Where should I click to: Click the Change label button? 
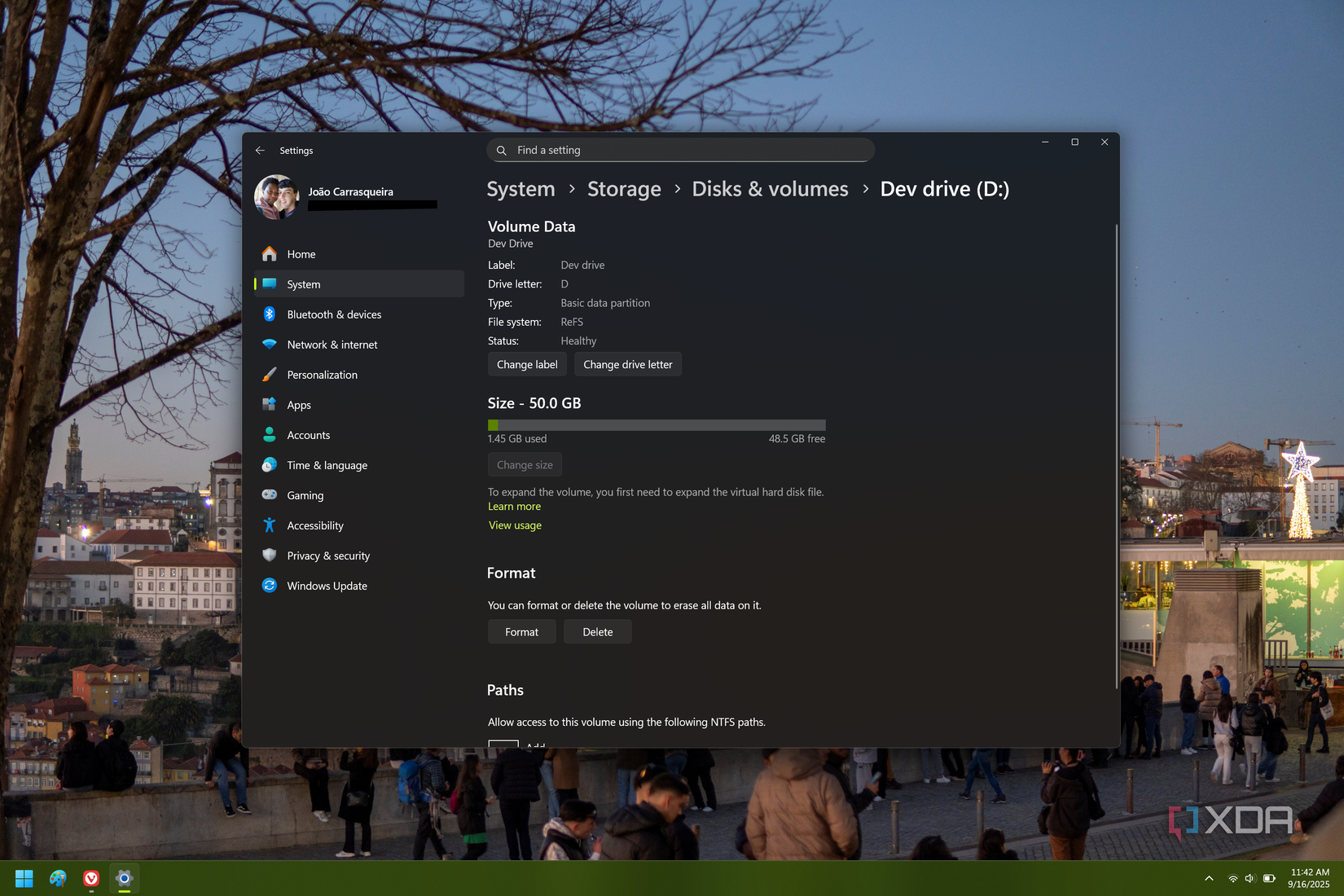pyautogui.click(x=526, y=364)
